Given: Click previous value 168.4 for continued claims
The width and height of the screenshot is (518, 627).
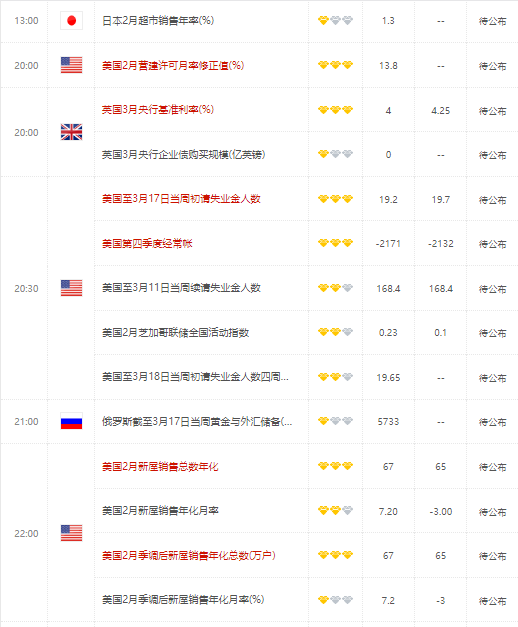Looking at the screenshot, I should pyautogui.click(x=388, y=288).
